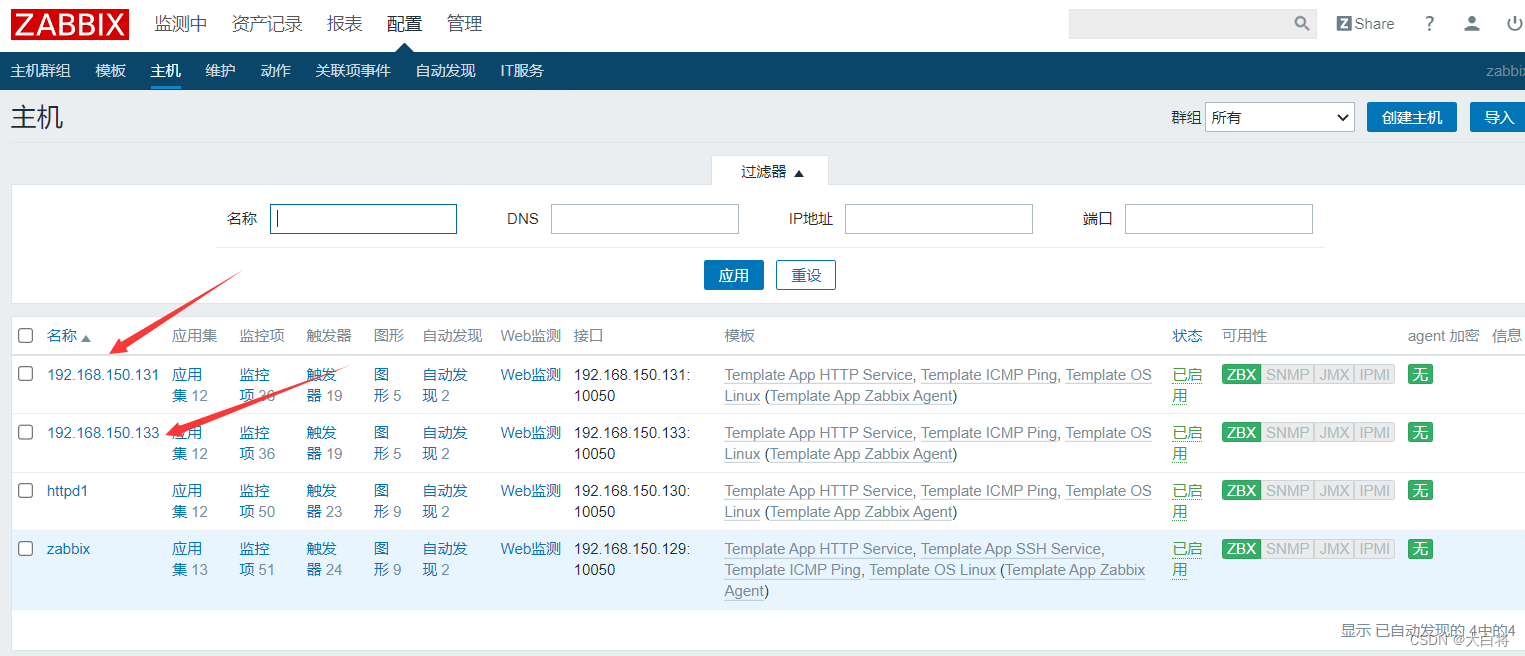Click JMX badge in the httpd1 row
The image size is (1525, 656).
pos(1334,490)
